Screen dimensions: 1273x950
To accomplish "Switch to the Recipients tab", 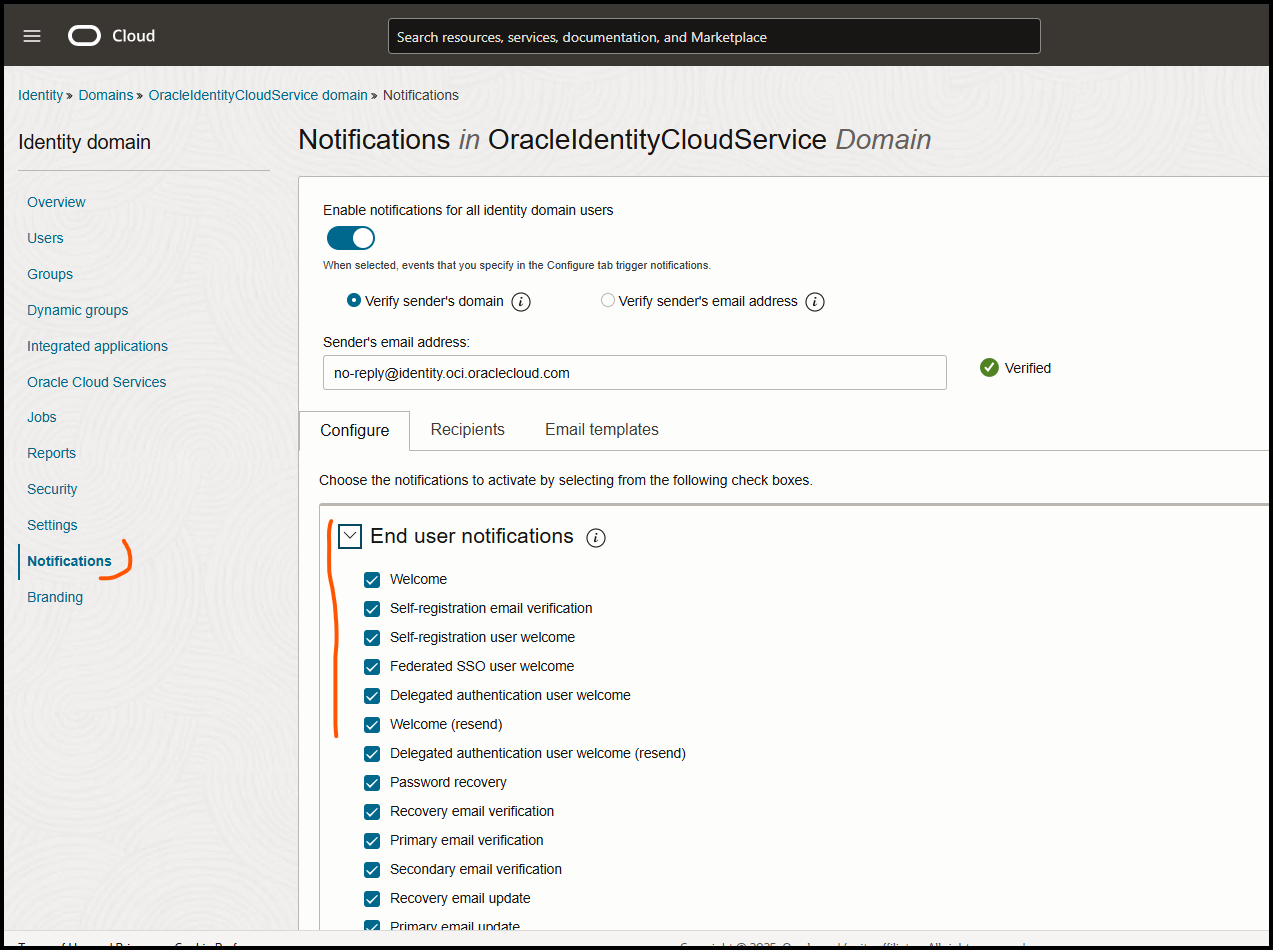I will point(467,429).
